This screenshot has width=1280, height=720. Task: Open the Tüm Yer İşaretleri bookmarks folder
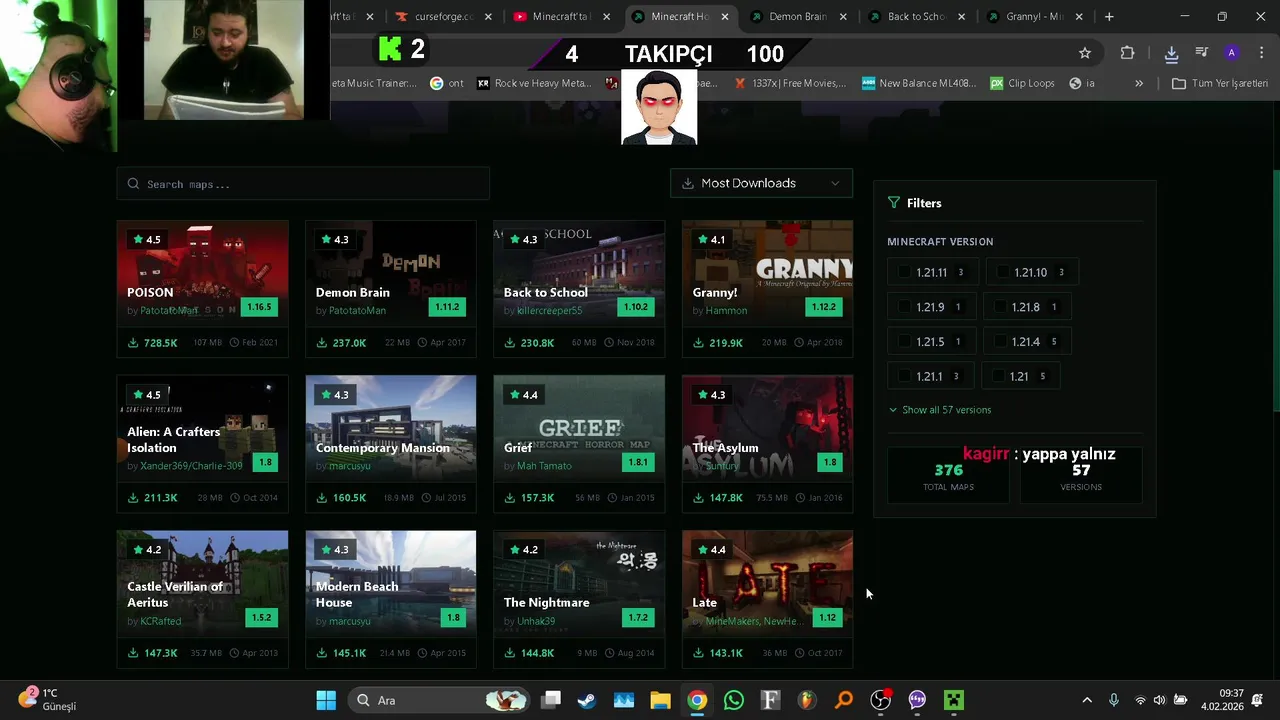(1220, 83)
